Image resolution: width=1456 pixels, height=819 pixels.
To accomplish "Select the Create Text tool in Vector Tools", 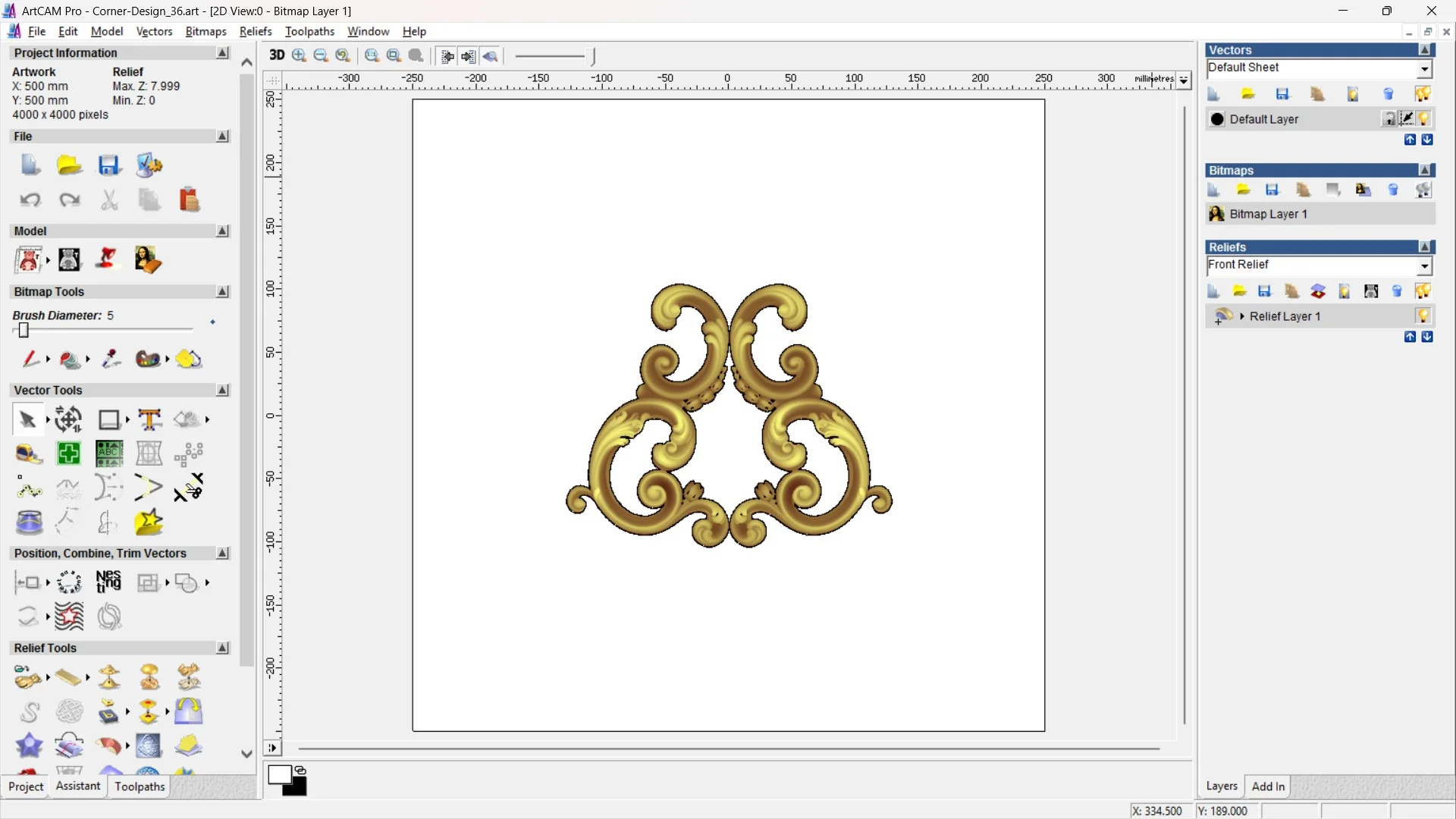I will click(150, 419).
